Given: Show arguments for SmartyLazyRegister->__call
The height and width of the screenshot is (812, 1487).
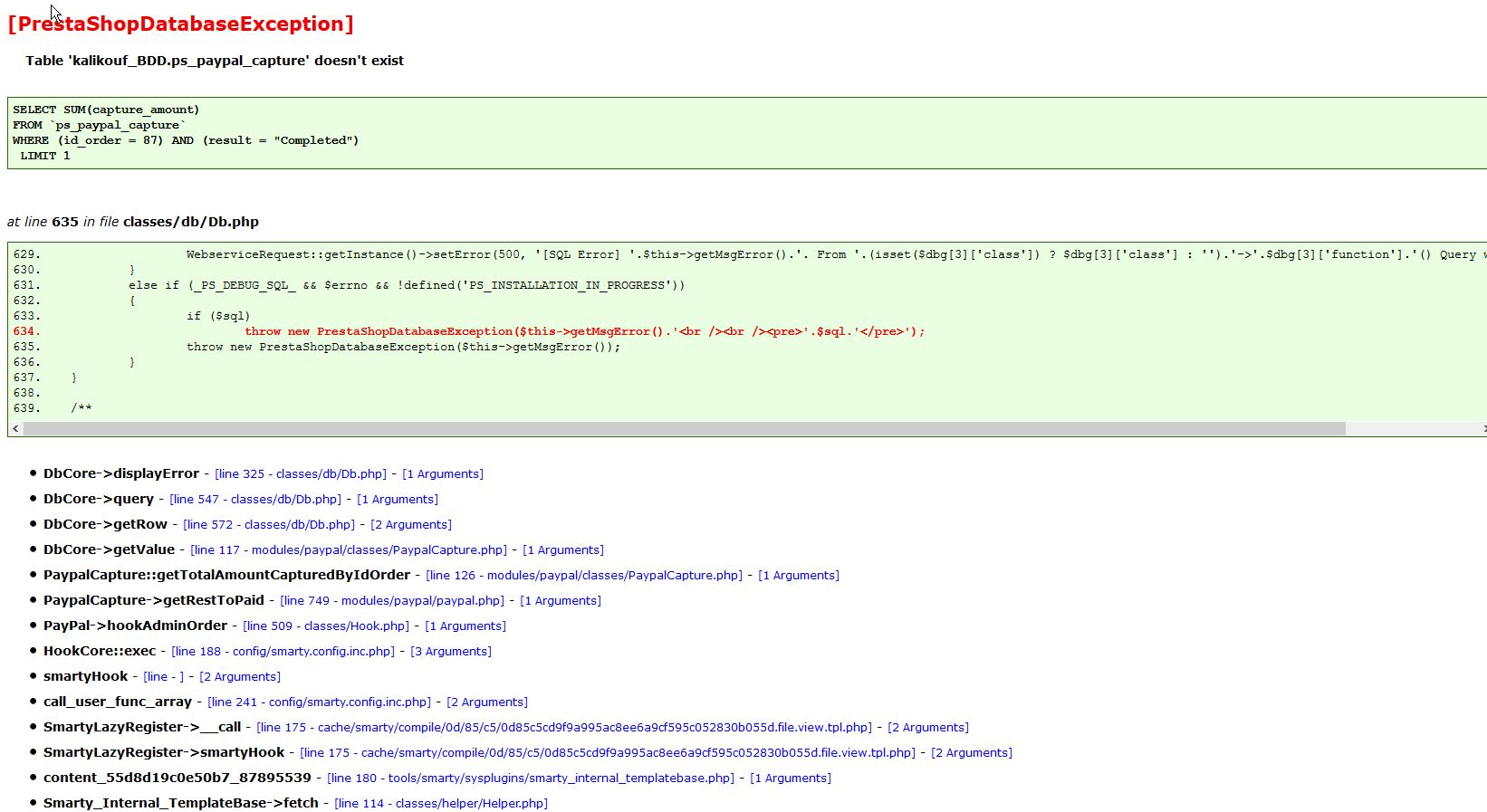Looking at the screenshot, I should click(x=928, y=727).
